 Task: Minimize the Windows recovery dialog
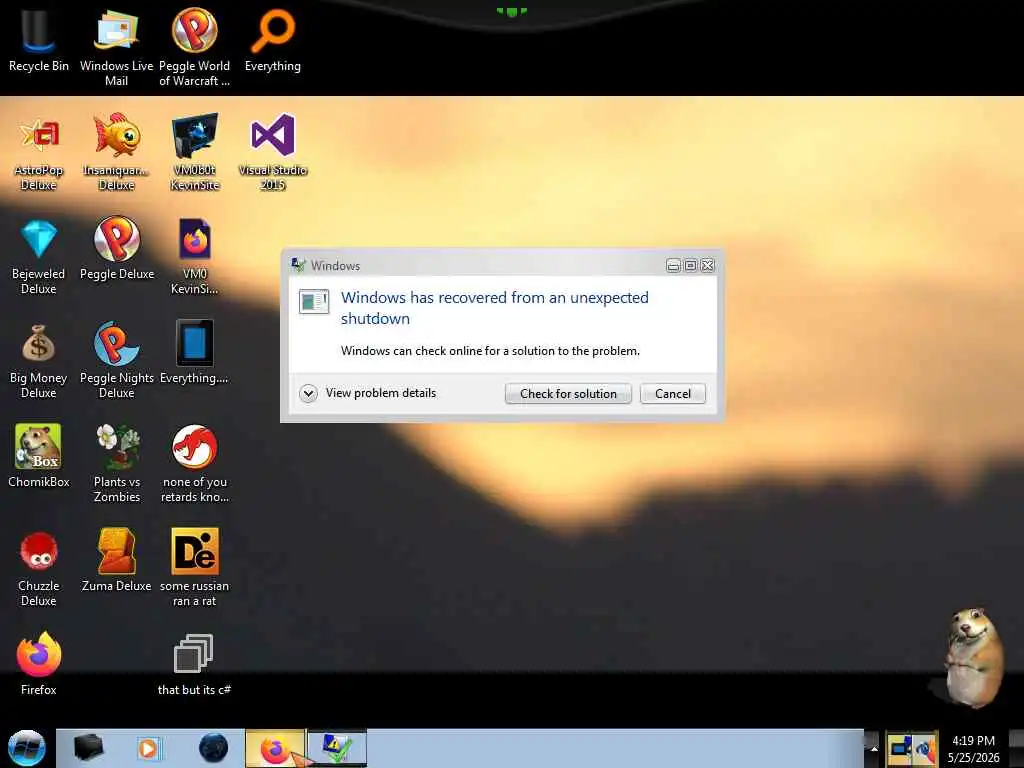(673, 265)
